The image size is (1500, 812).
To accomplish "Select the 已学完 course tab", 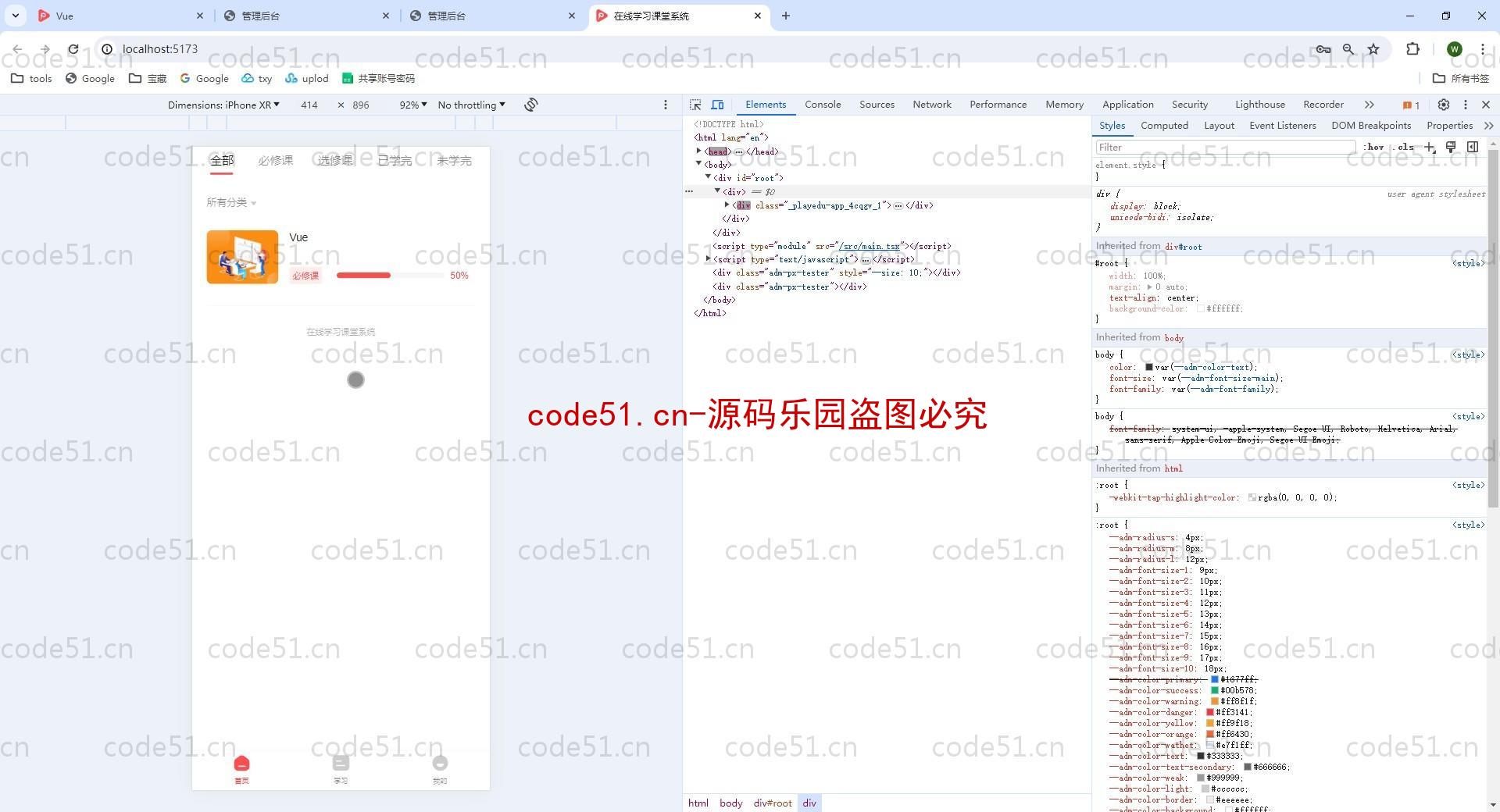I will click(x=395, y=161).
